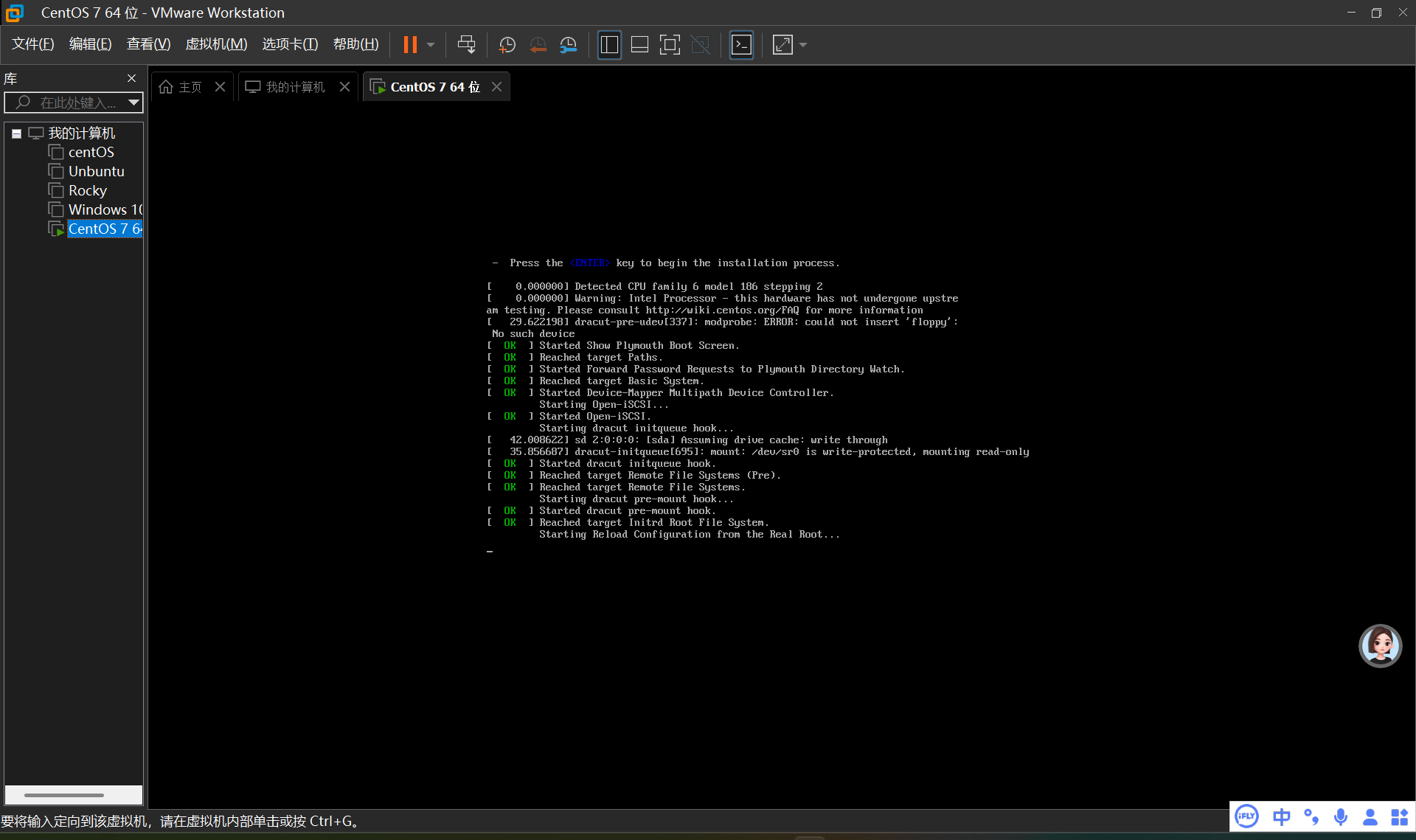Open the library search filter dropdown
1416x840 pixels.
(x=133, y=103)
